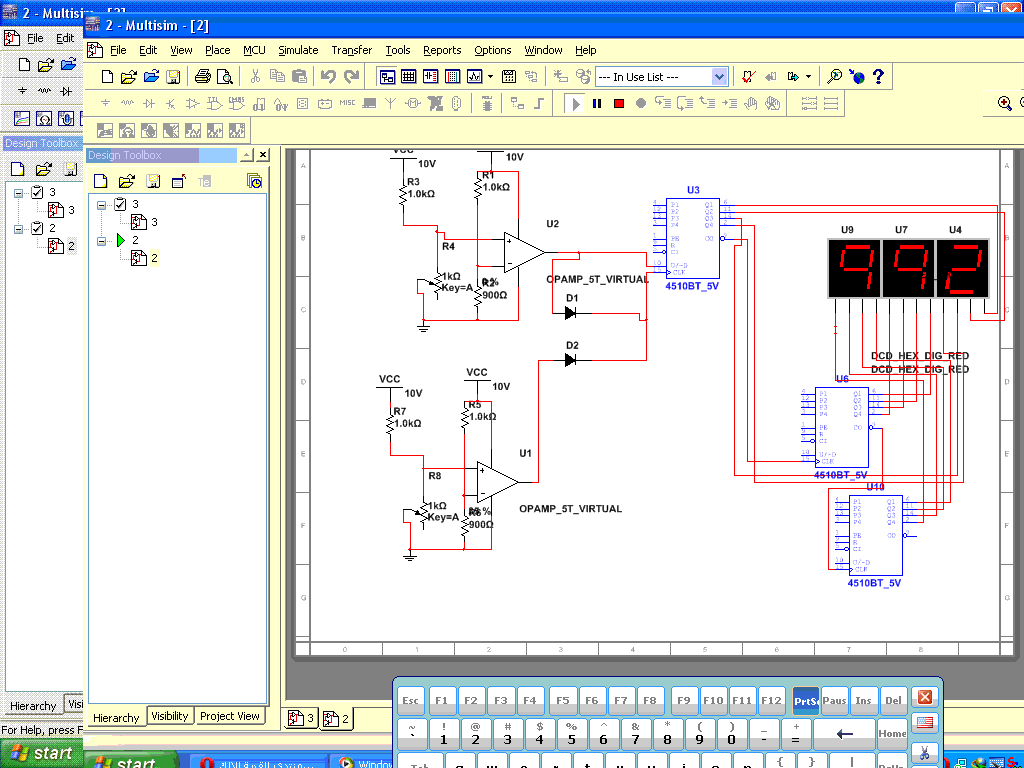Viewport: 1024px width, 768px height.
Task: Open the Grapher icon
Action: pyautogui.click(x=475, y=77)
